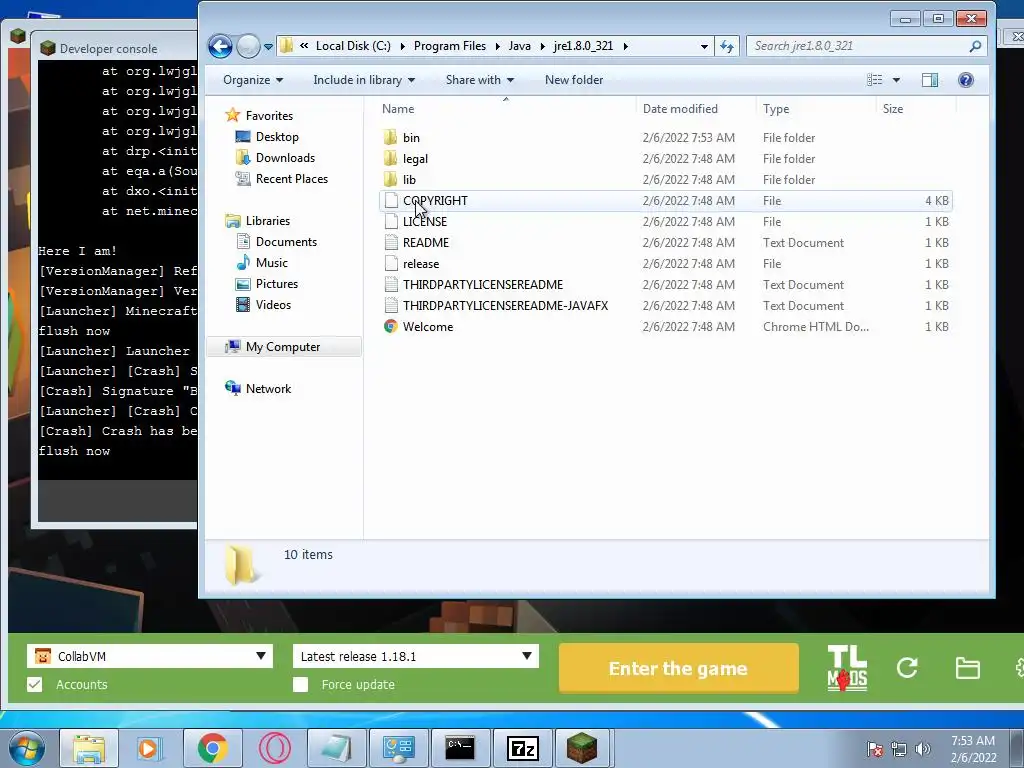Sort by Size column header

916,108
